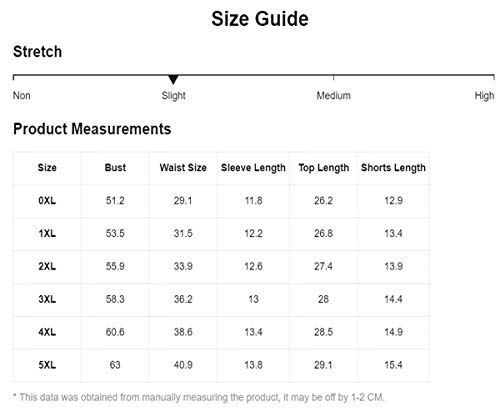Click the Bust column header
Screen dimensions: 500x417
115,167
